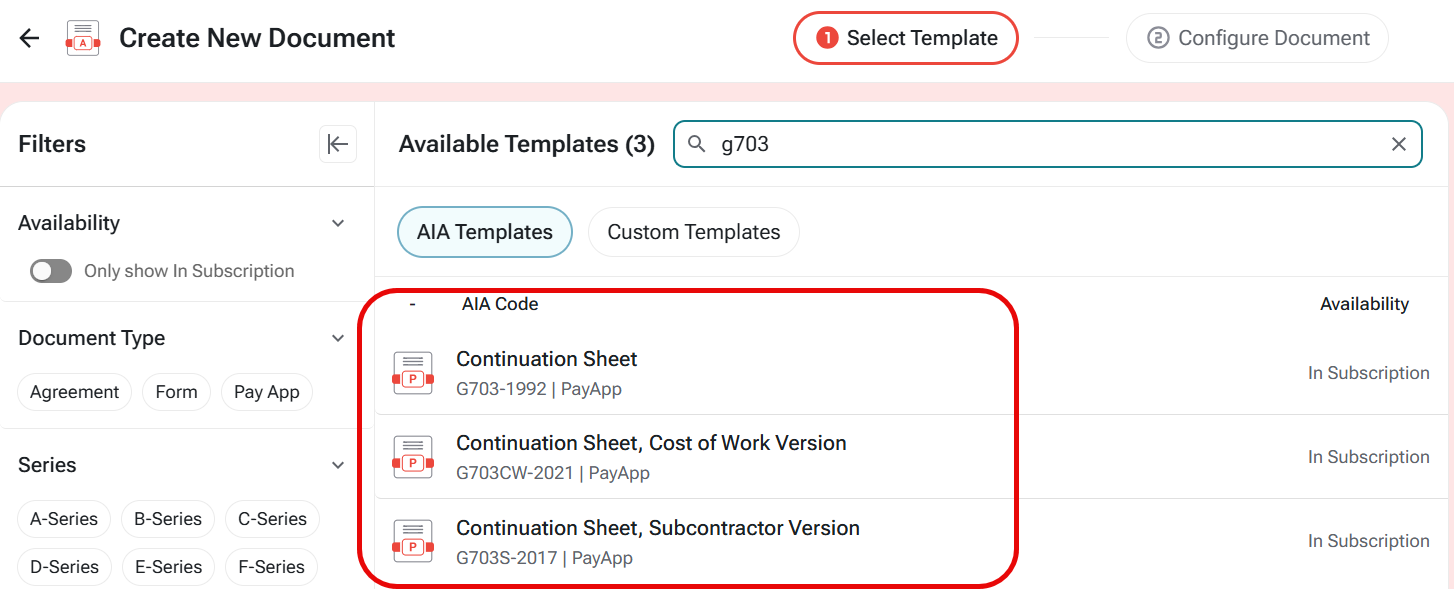This screenshot has width=1454, height=589.
Task: Clear the g703 search text
Action: tap(1399, 144)
